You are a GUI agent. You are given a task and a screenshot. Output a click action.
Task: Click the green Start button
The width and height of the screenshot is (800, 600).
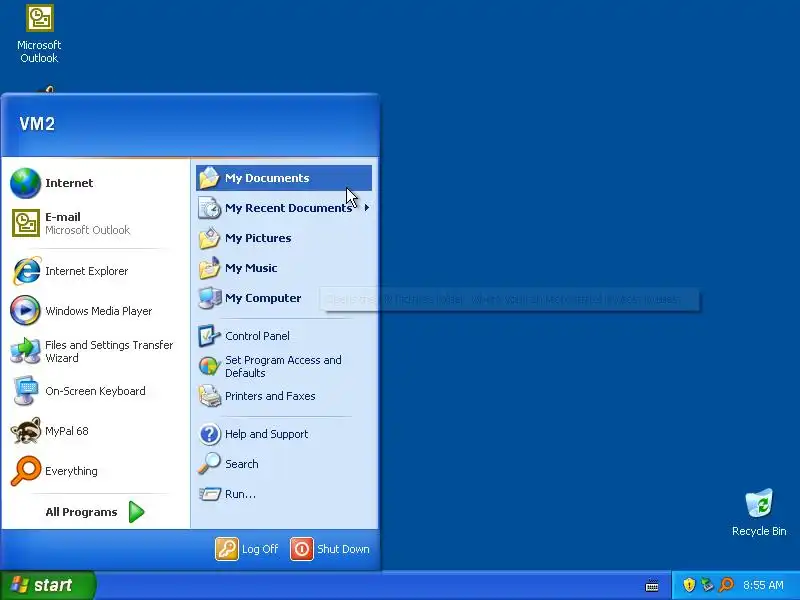coord(48,585)
